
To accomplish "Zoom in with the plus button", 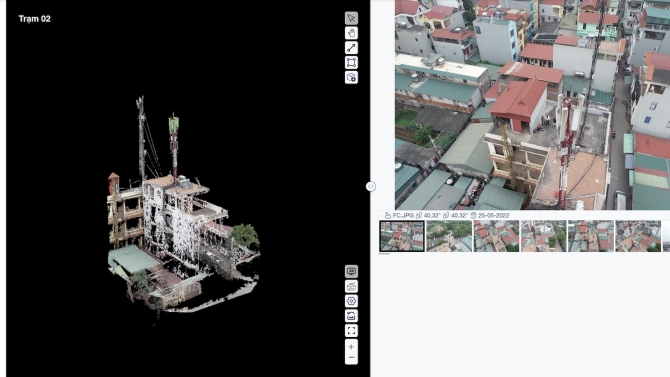I will [351, 347].
